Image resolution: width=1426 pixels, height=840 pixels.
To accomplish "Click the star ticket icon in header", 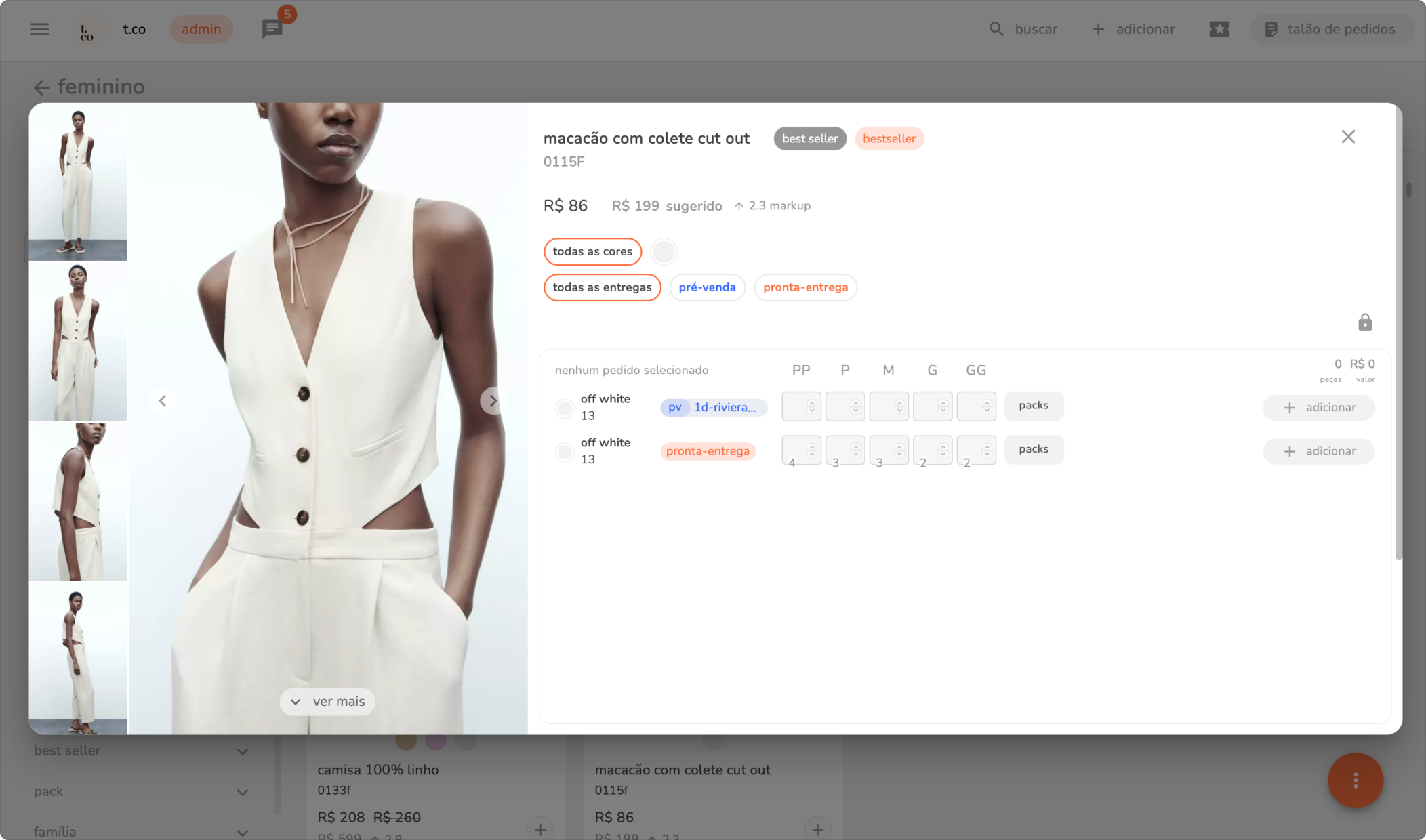I will point(1219,29).
